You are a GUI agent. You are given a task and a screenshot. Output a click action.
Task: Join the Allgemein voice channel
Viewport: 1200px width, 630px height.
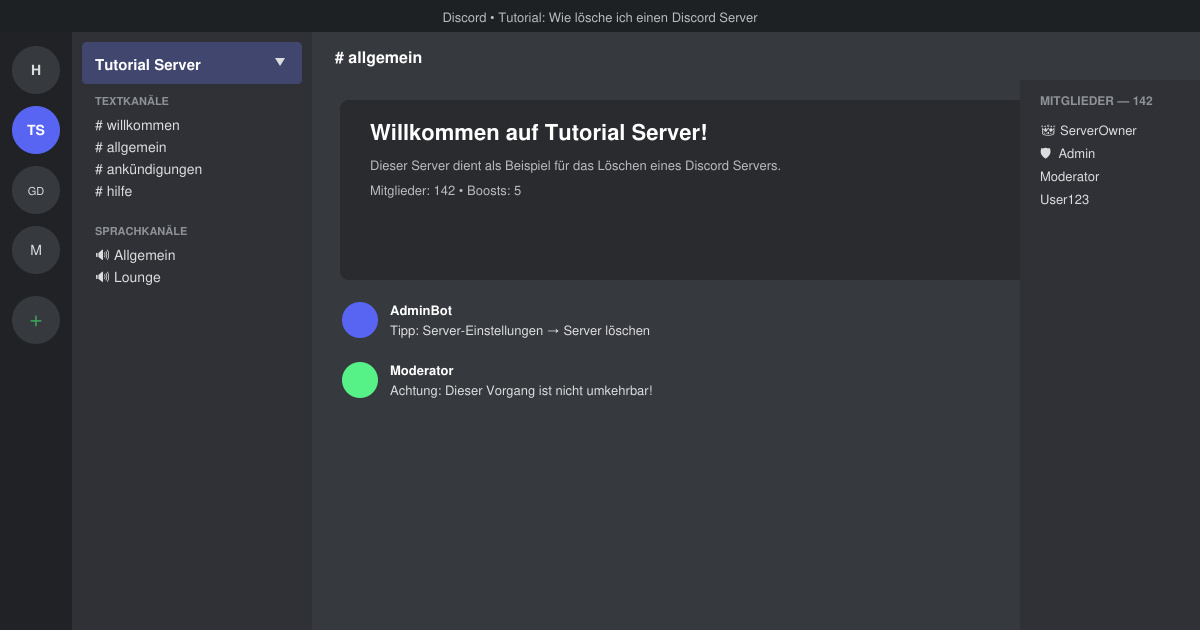click(x=135, y=255)
